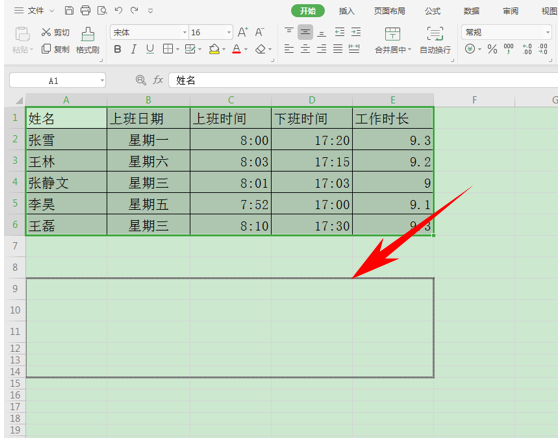Redo the last action
The image size is (559, 438).
(134, 10)
